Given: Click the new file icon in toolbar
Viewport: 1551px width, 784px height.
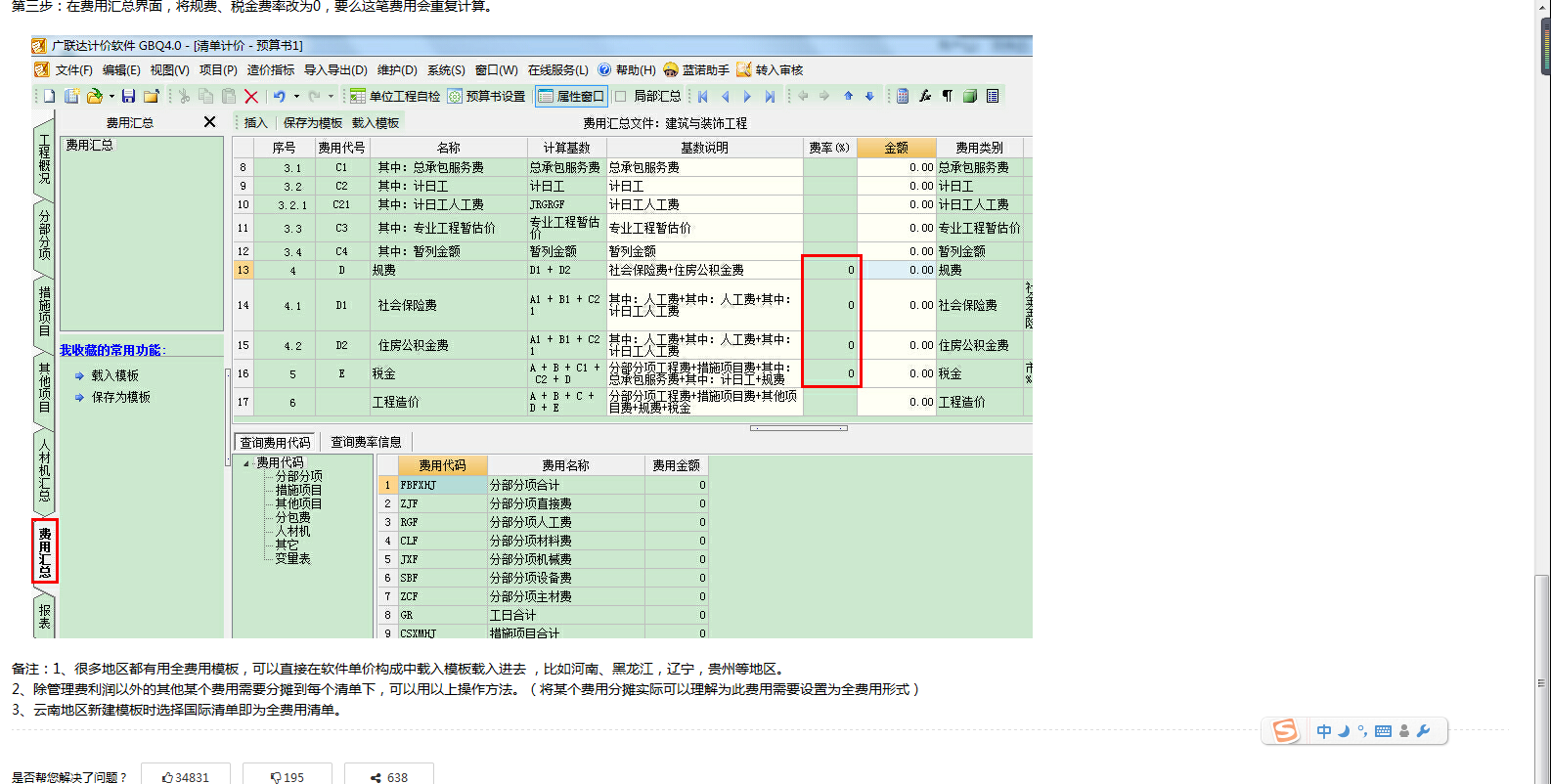Looking at the screenshot, I should [49, 96].
